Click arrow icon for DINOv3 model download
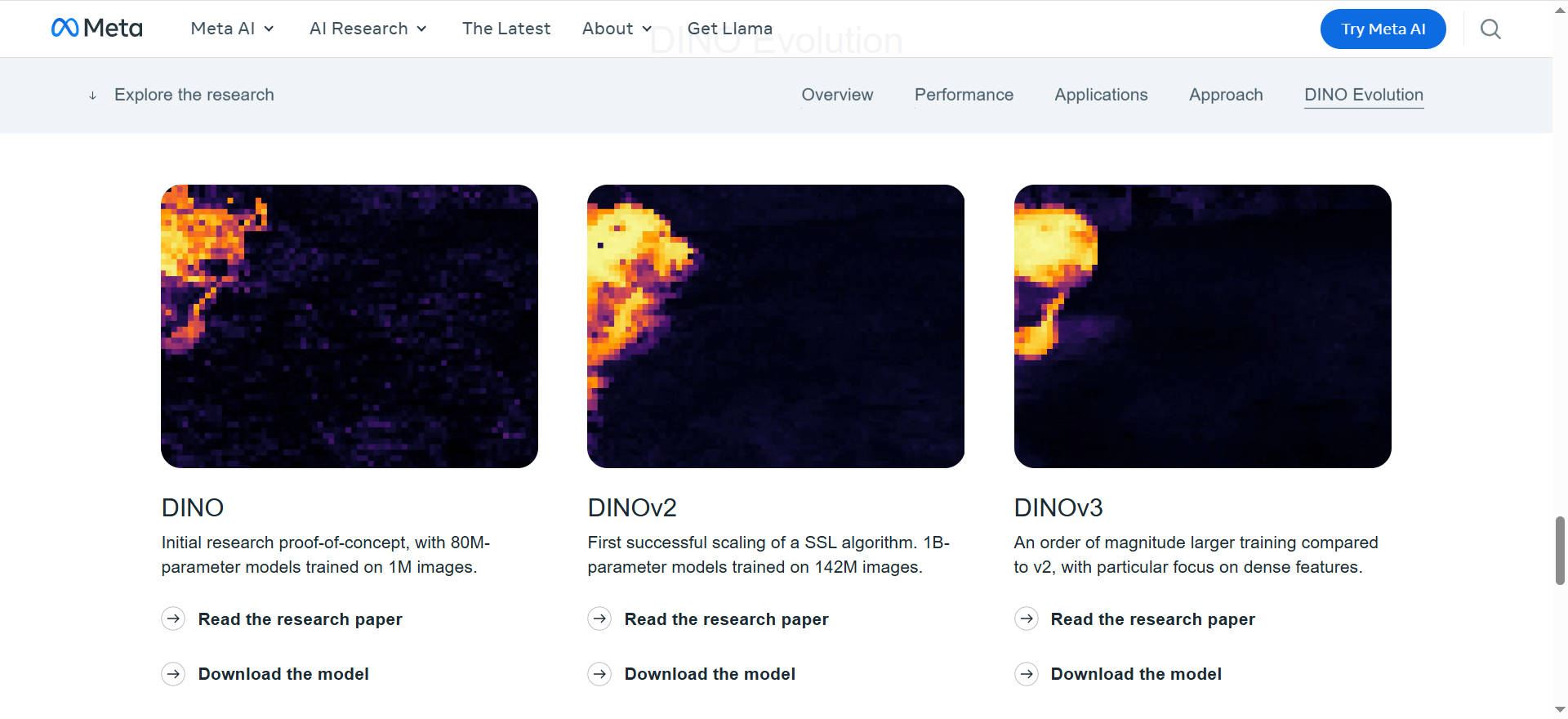The image size is (1568, 719). [1027, 674]
